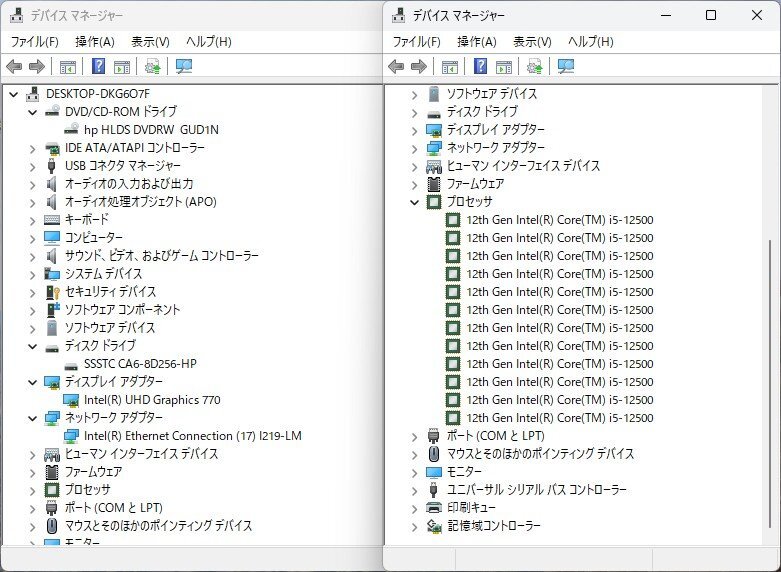Click the back arrow in left window toolbar

14,67
